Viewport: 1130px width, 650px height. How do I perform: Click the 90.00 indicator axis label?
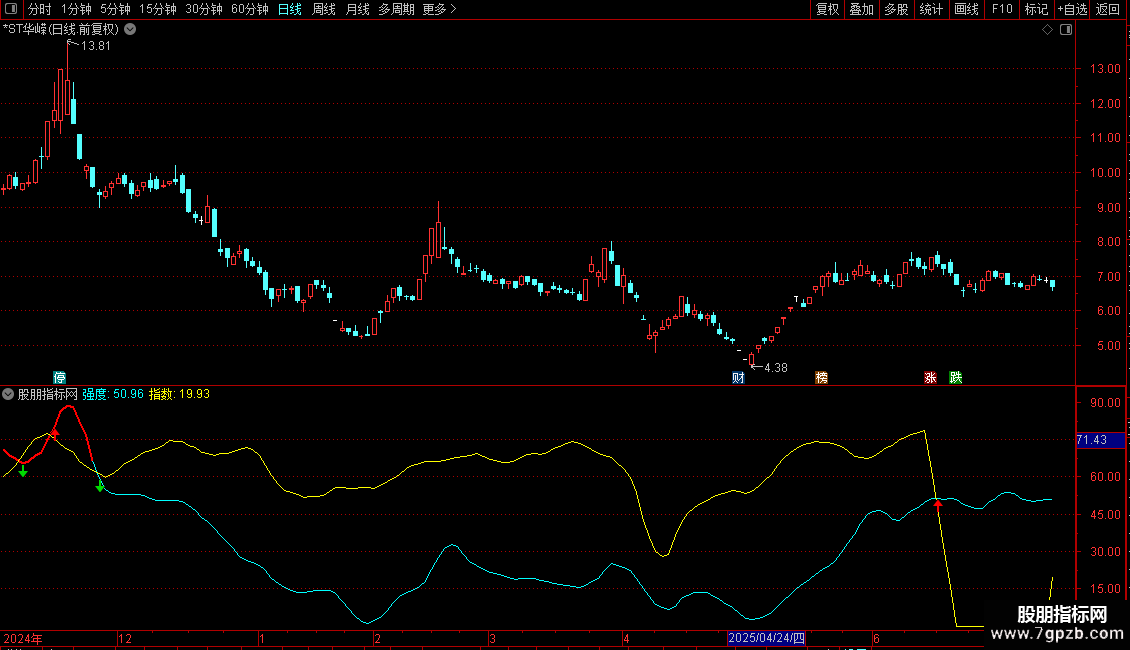tap(1105, 403)
